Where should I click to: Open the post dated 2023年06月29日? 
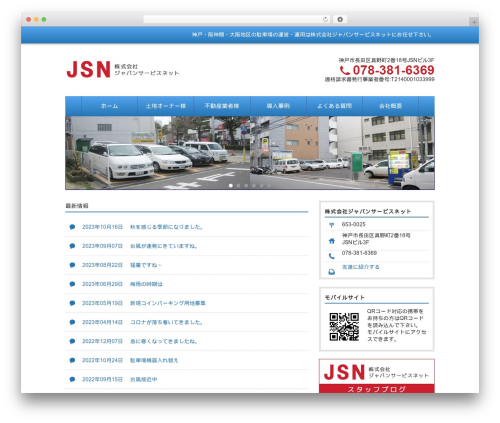(x=146, y=284)
